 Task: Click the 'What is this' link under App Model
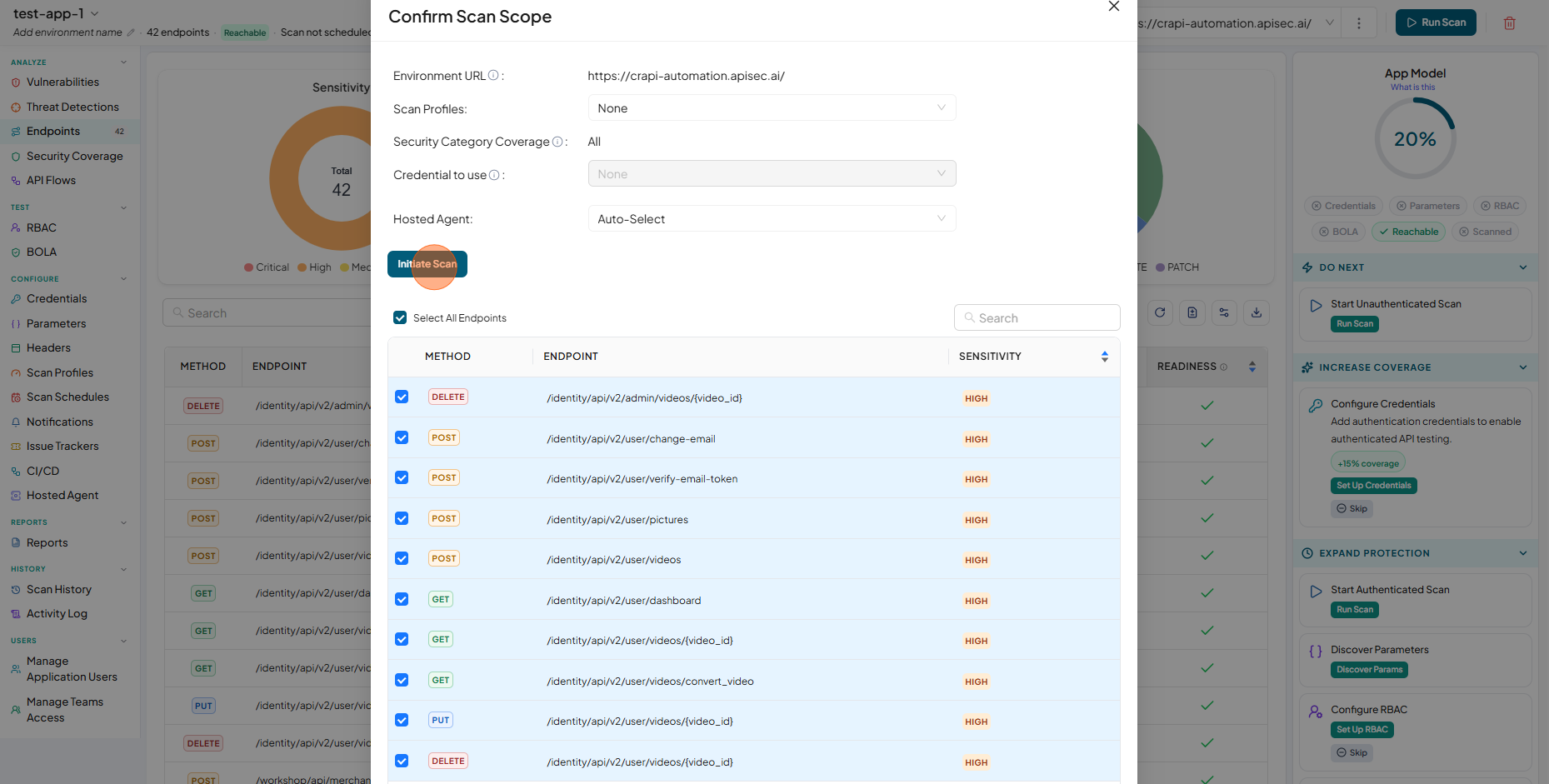click(x=1413, y=87)
